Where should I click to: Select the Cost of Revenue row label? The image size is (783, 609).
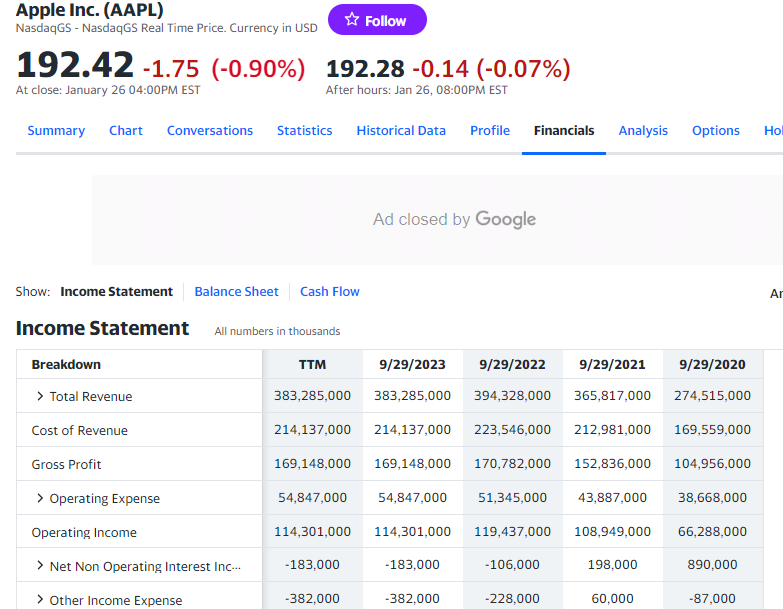click(x=79, y=430)
